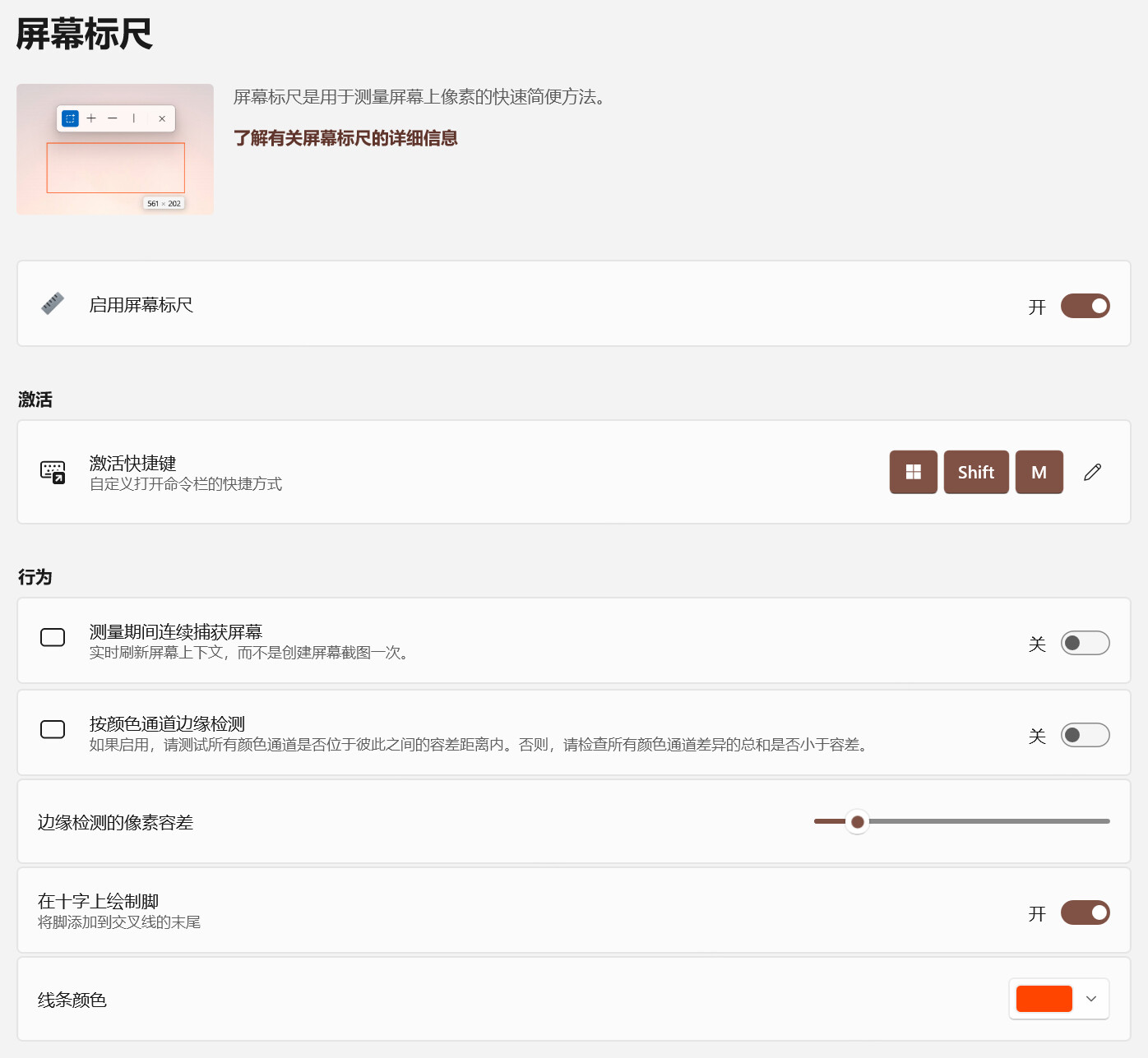The width and height of the screenshot is (1148, 1058).
Task: Open 了解有关屏幕标尺的详细信息 link
Action: point(345,138)
